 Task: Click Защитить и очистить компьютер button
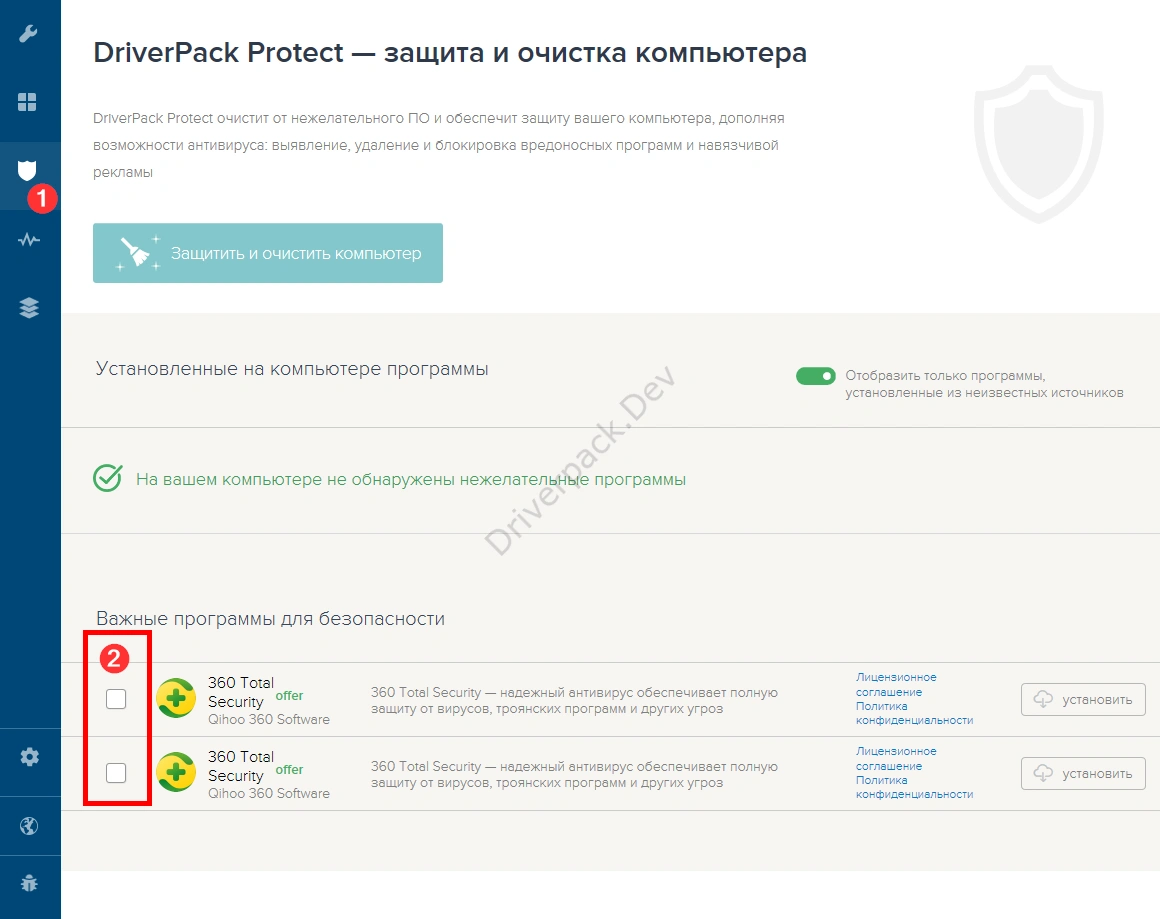[268, 253]
